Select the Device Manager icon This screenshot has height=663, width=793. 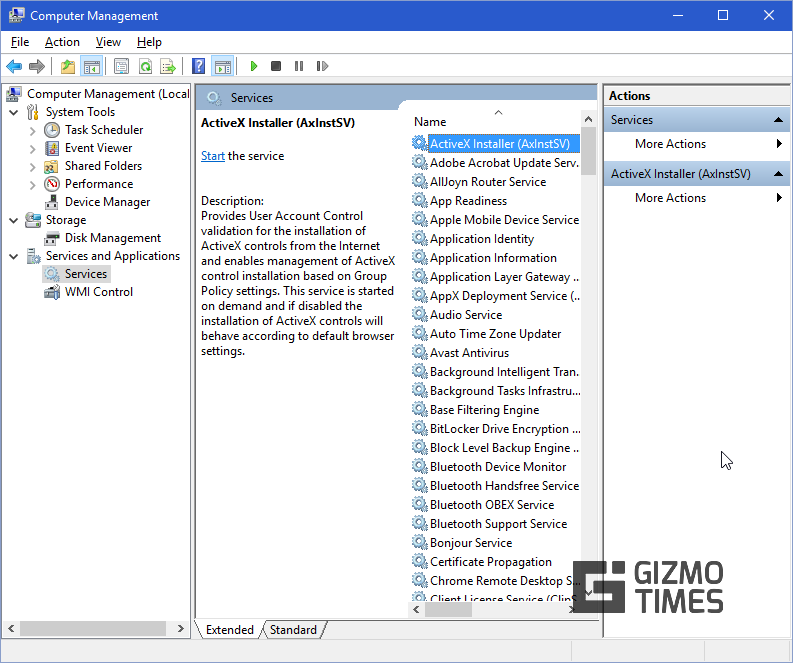[51, 202]
